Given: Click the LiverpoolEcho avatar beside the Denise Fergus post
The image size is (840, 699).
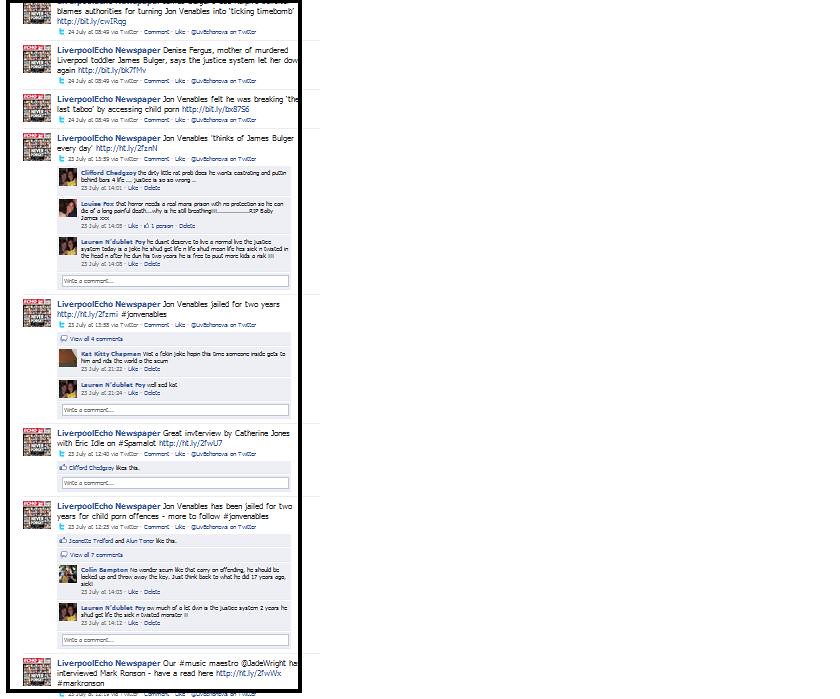Looking at the screenshot, I should coord(37,59).
